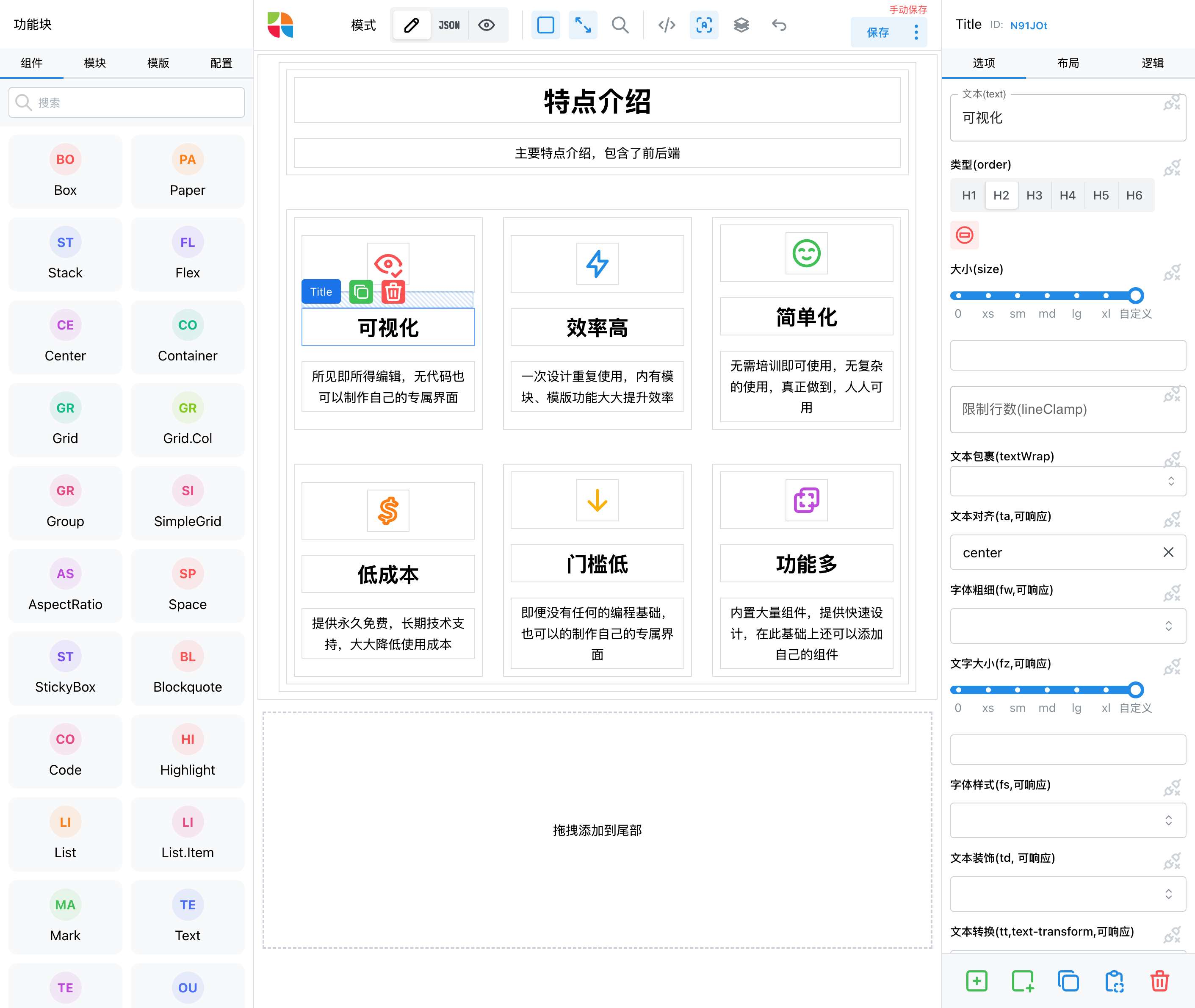Click the blue Title tag label

321,292
